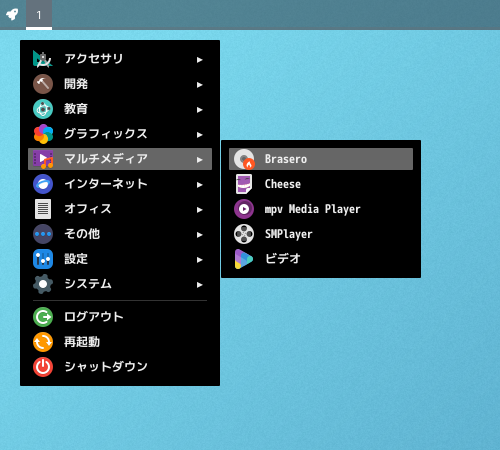Open the グラフィックス menu category

click(120, 134)
